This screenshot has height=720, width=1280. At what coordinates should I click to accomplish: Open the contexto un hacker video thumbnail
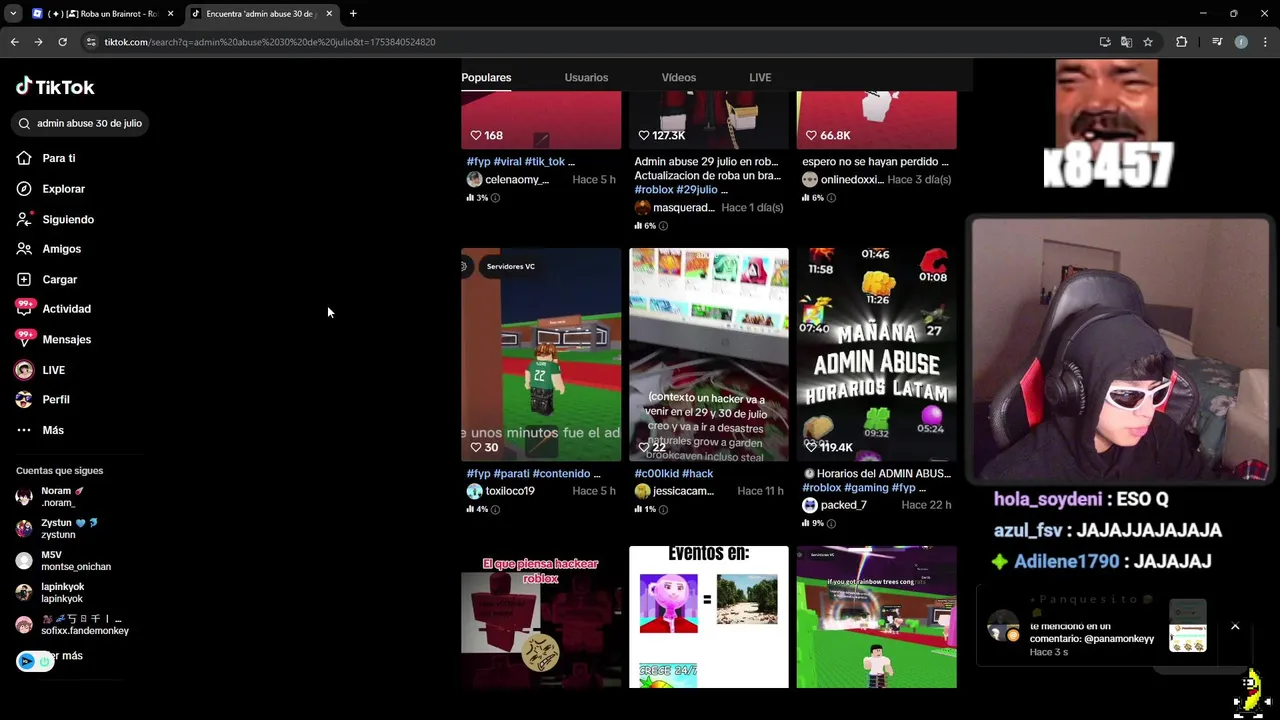709,355
